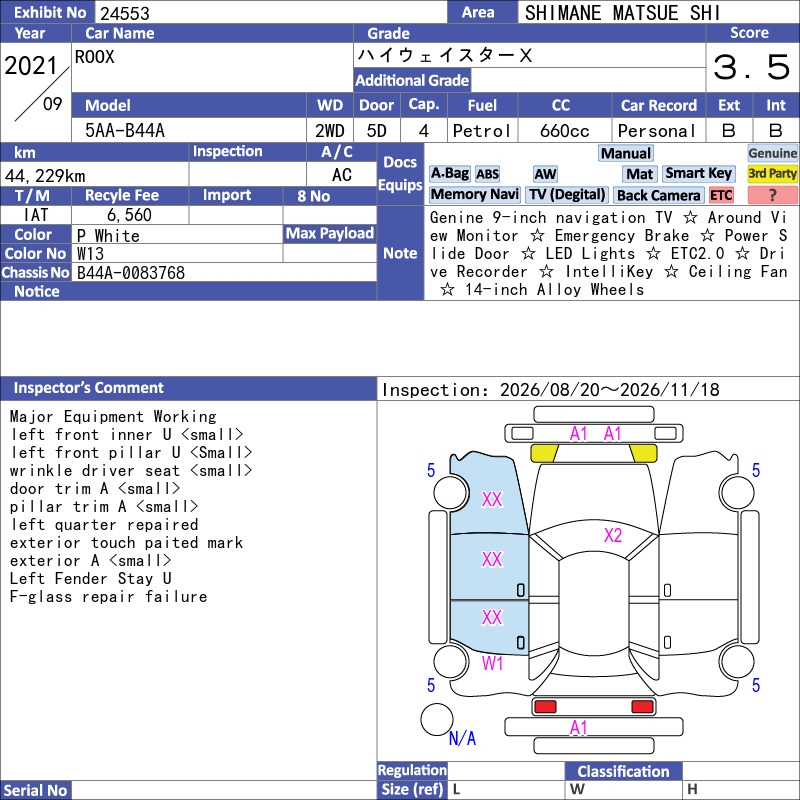Click the score value 3.5
This screenshot has width=800, height=800.
[x=752, y=67]
